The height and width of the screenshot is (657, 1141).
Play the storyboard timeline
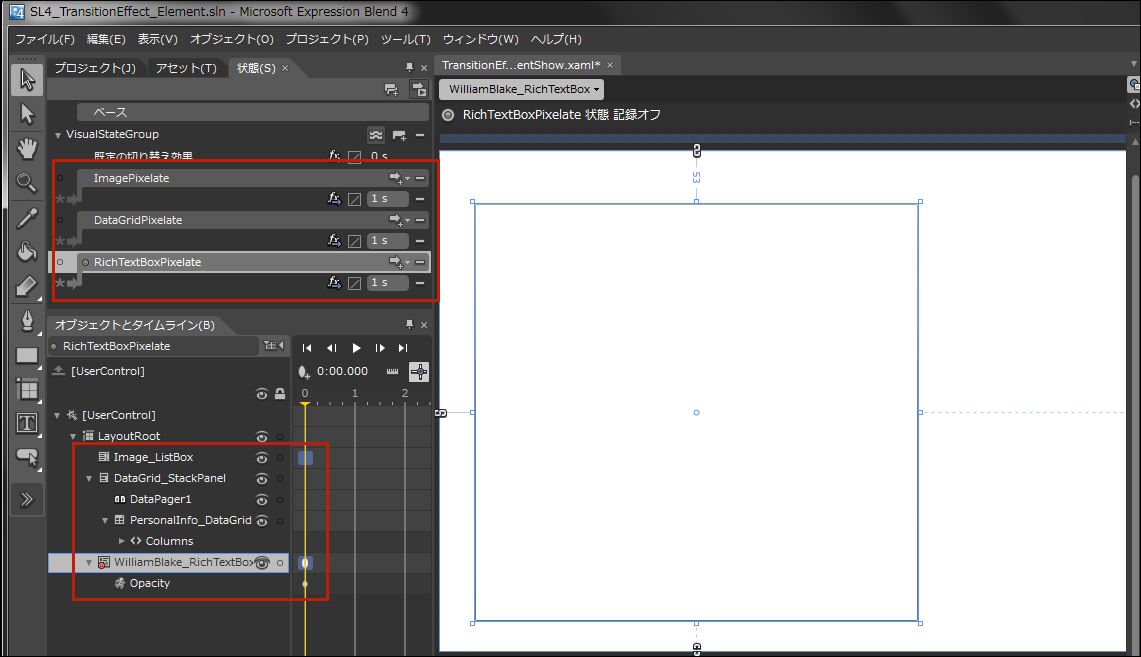coord(356,348)
